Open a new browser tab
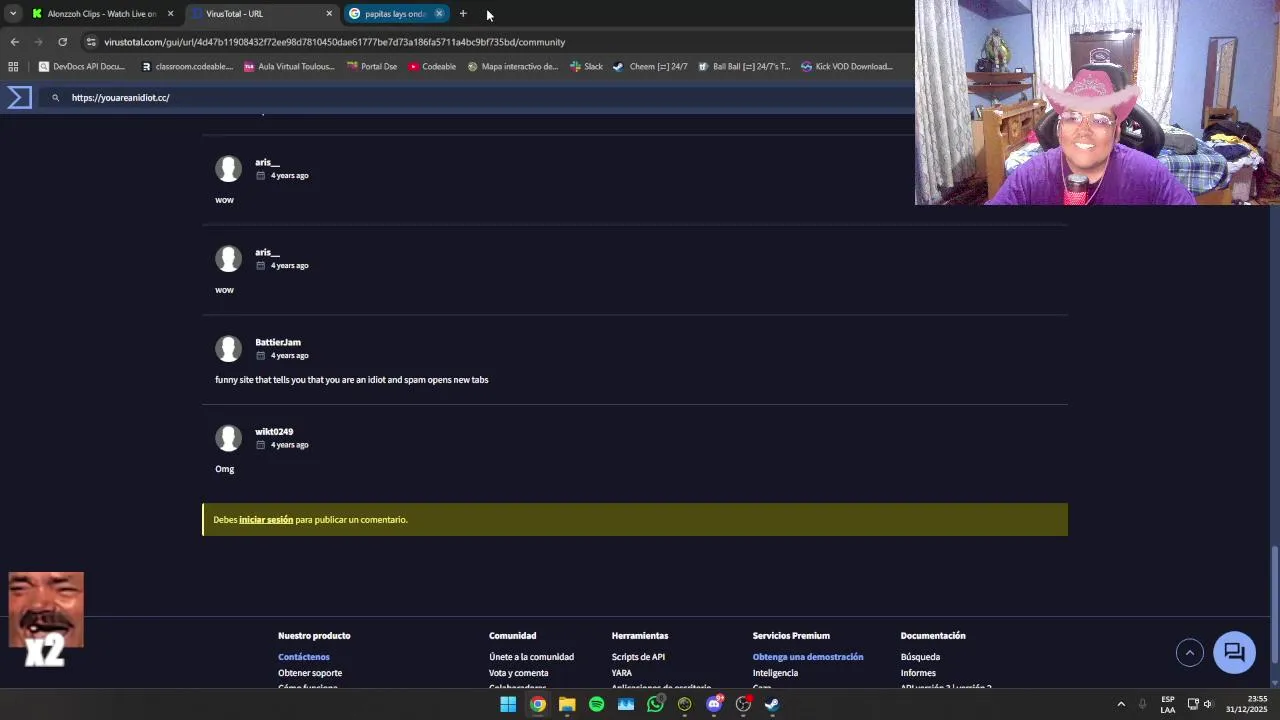The height and width of the screenshot is (720, 1280). [463, 14]
